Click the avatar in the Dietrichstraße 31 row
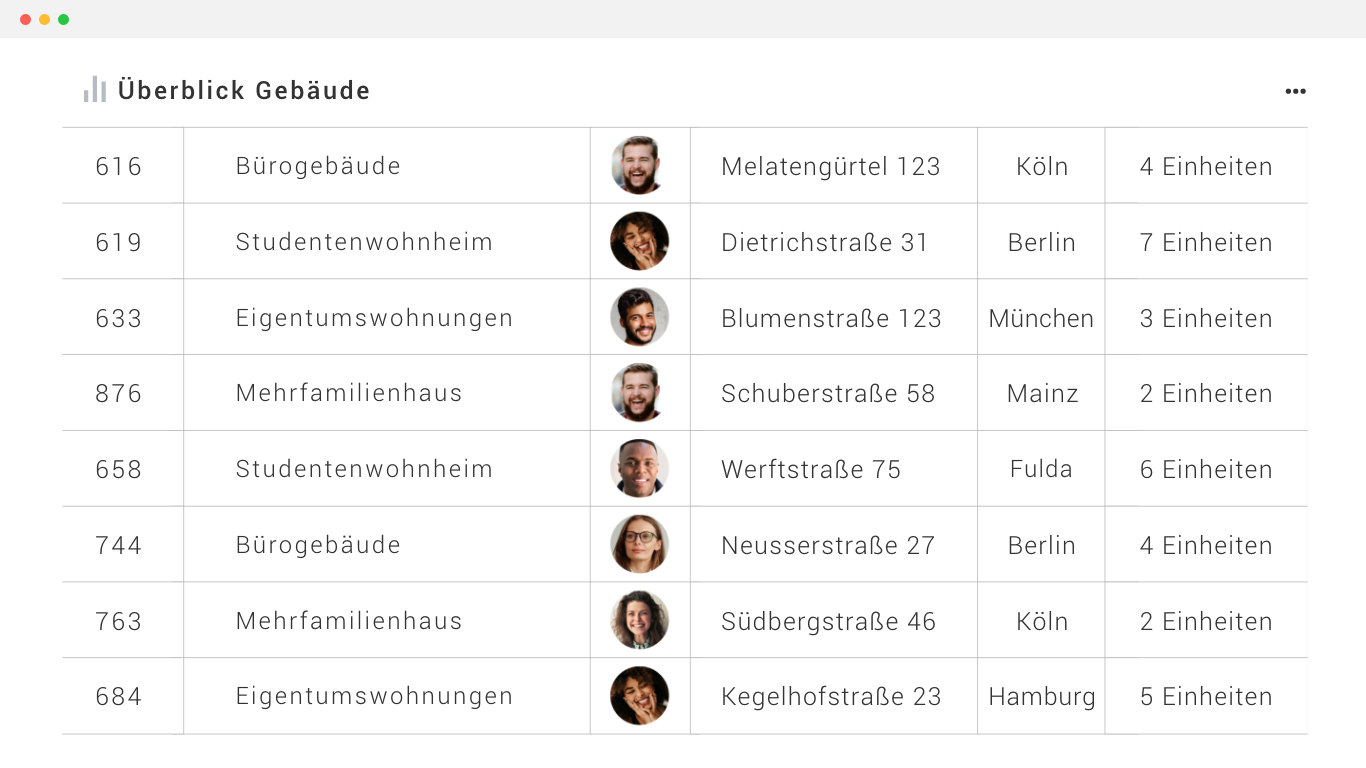This screenshot has height=768, width=1366. 639,242
